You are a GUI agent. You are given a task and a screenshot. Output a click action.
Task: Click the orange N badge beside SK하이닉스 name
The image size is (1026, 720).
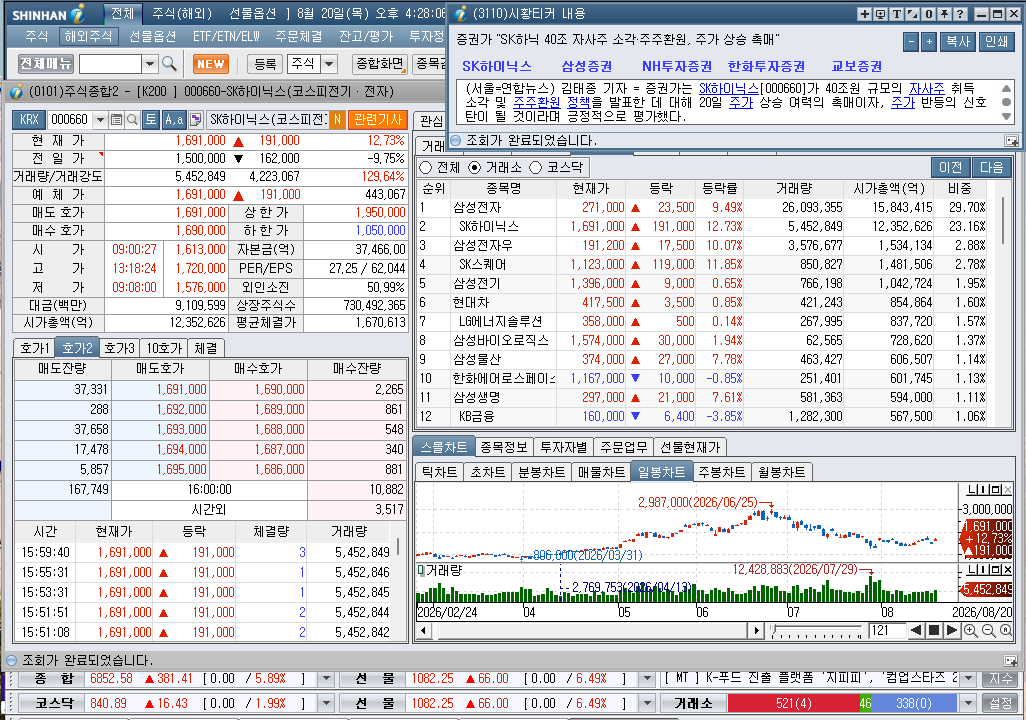[337, 120]
